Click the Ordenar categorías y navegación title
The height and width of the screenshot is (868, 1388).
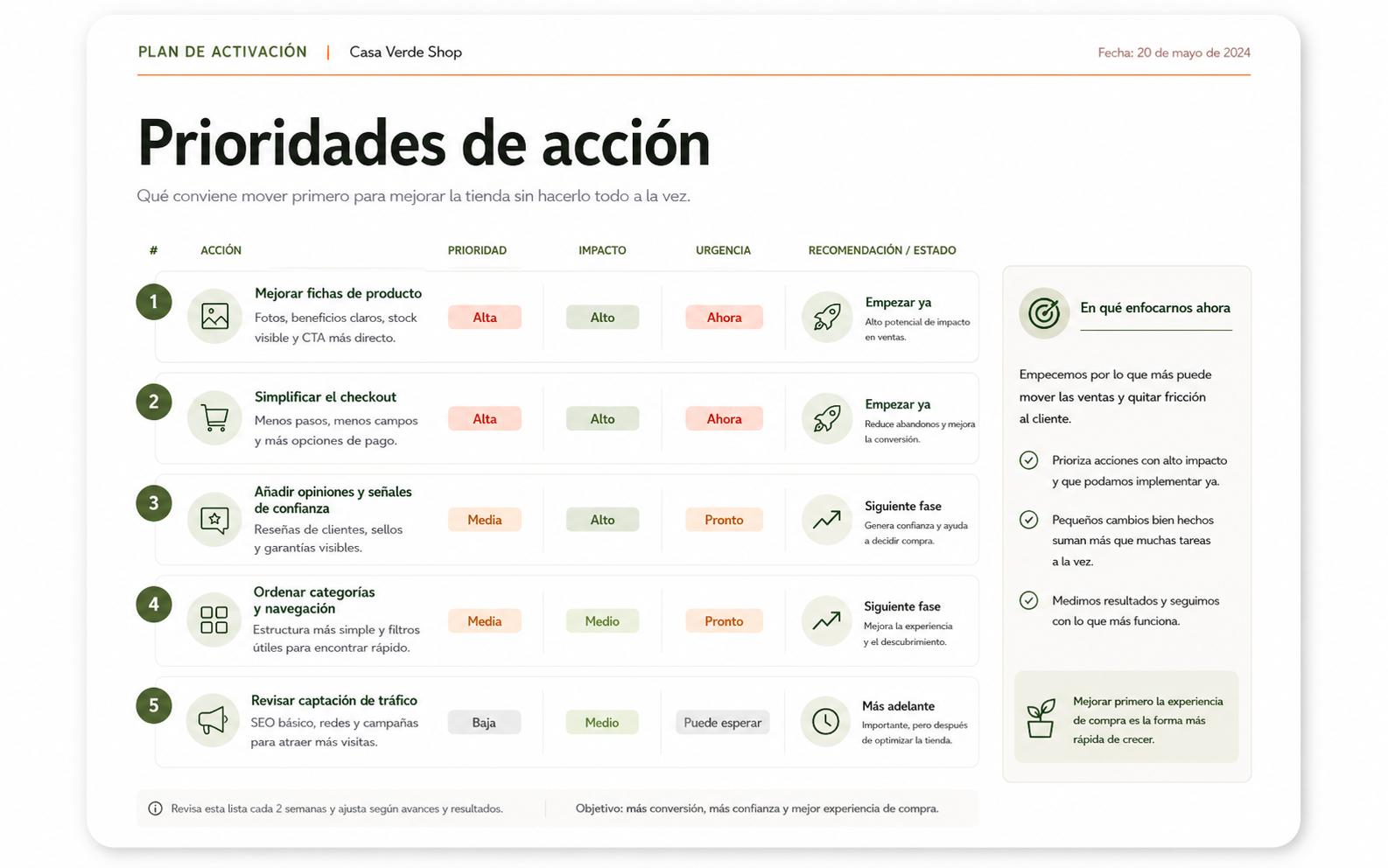[x=313, y=600]
